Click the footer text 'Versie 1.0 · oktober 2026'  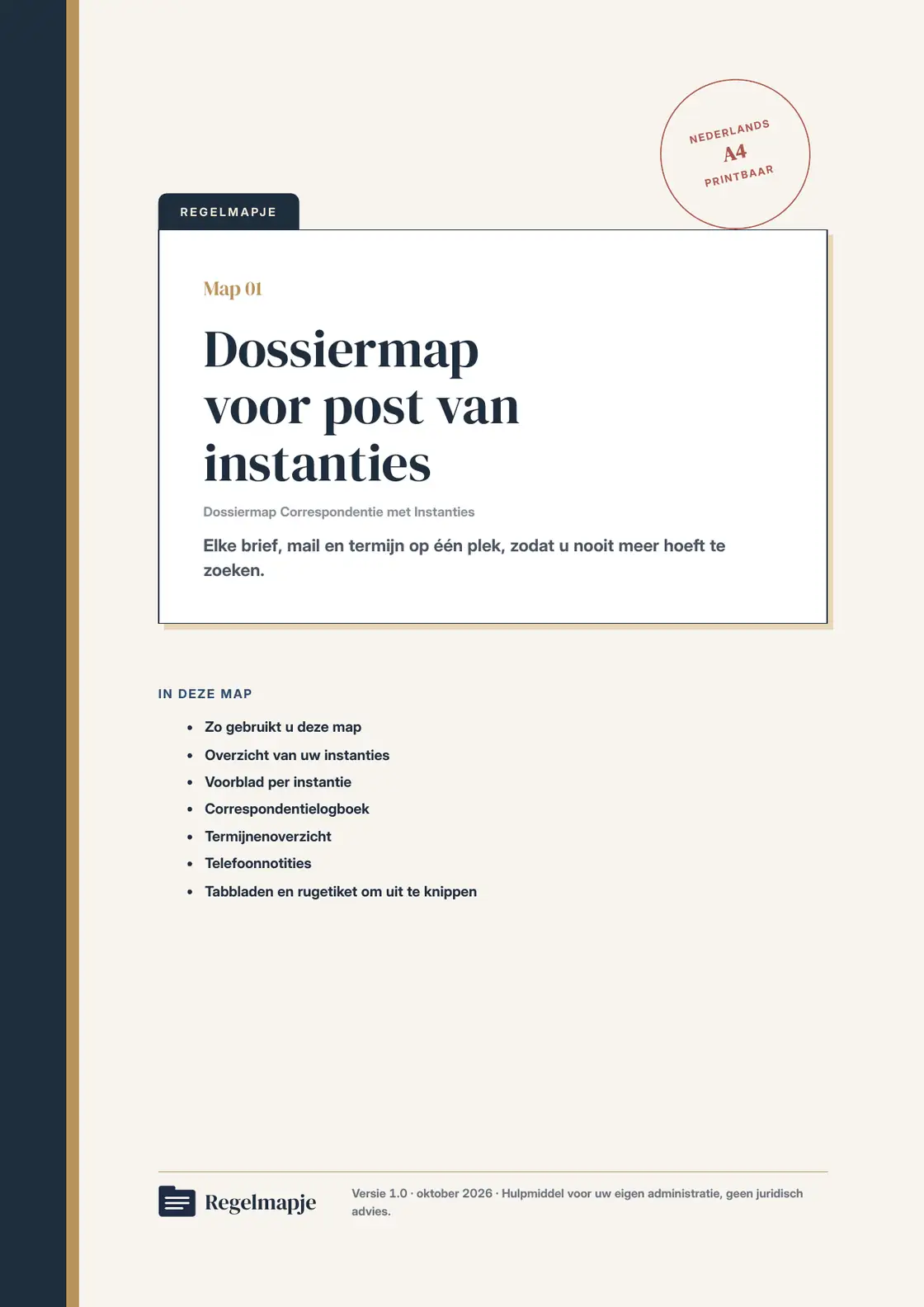coord(422,1193)
